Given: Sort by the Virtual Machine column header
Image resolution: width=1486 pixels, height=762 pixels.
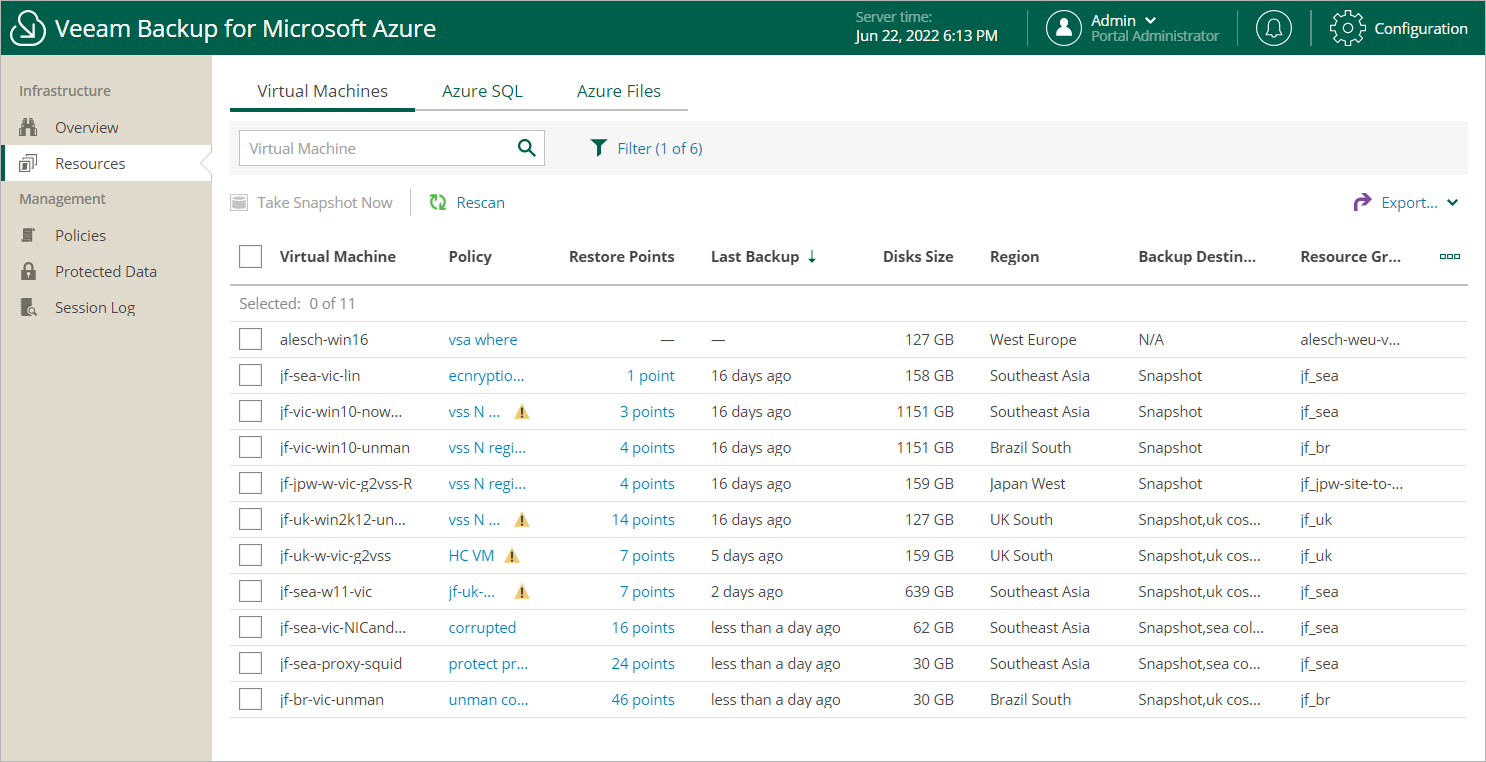Looking at the screenshot, I should (338, 256).
